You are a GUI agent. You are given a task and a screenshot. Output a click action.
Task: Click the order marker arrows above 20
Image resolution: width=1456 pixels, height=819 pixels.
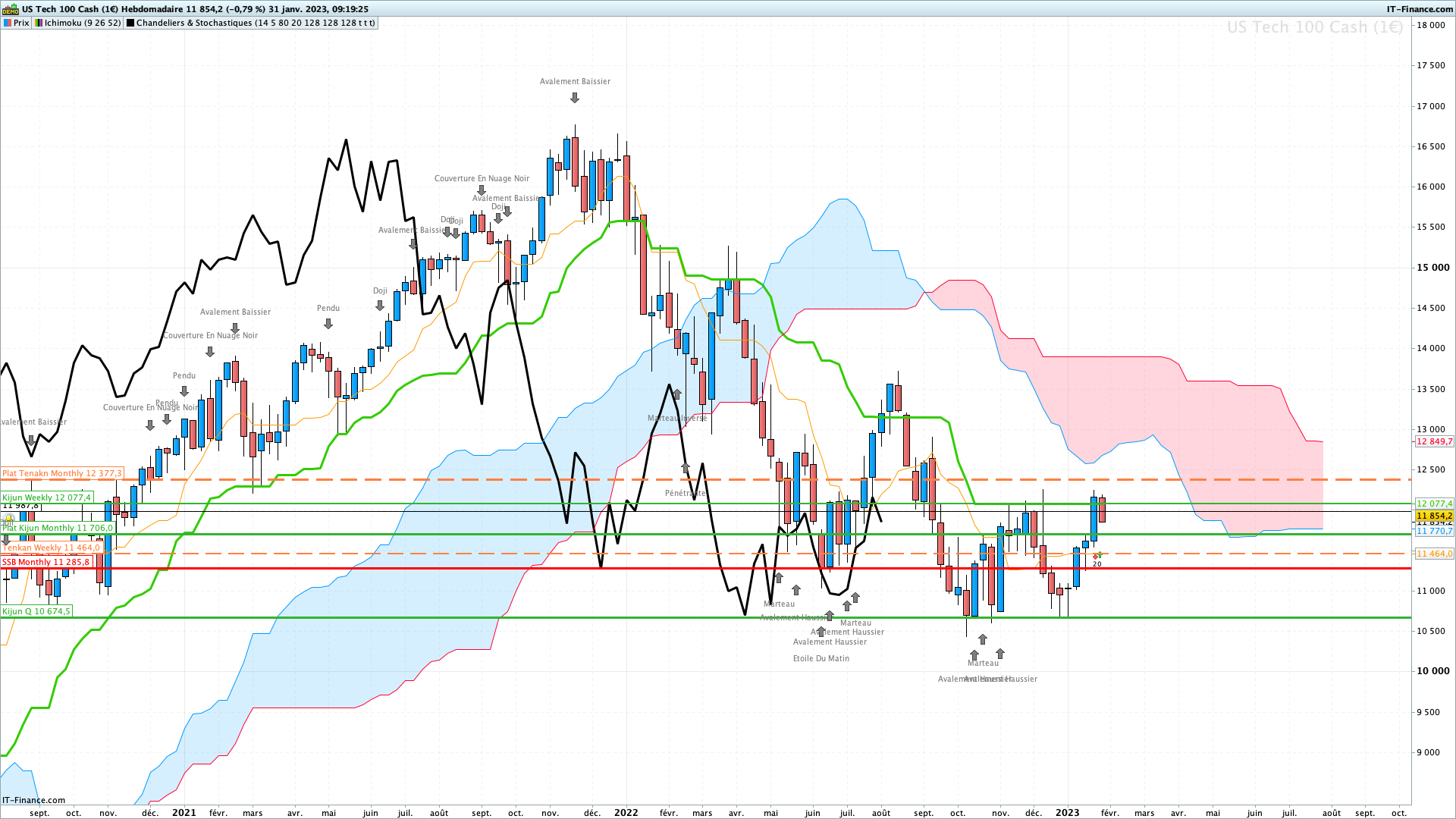[x=1097, y=556]
